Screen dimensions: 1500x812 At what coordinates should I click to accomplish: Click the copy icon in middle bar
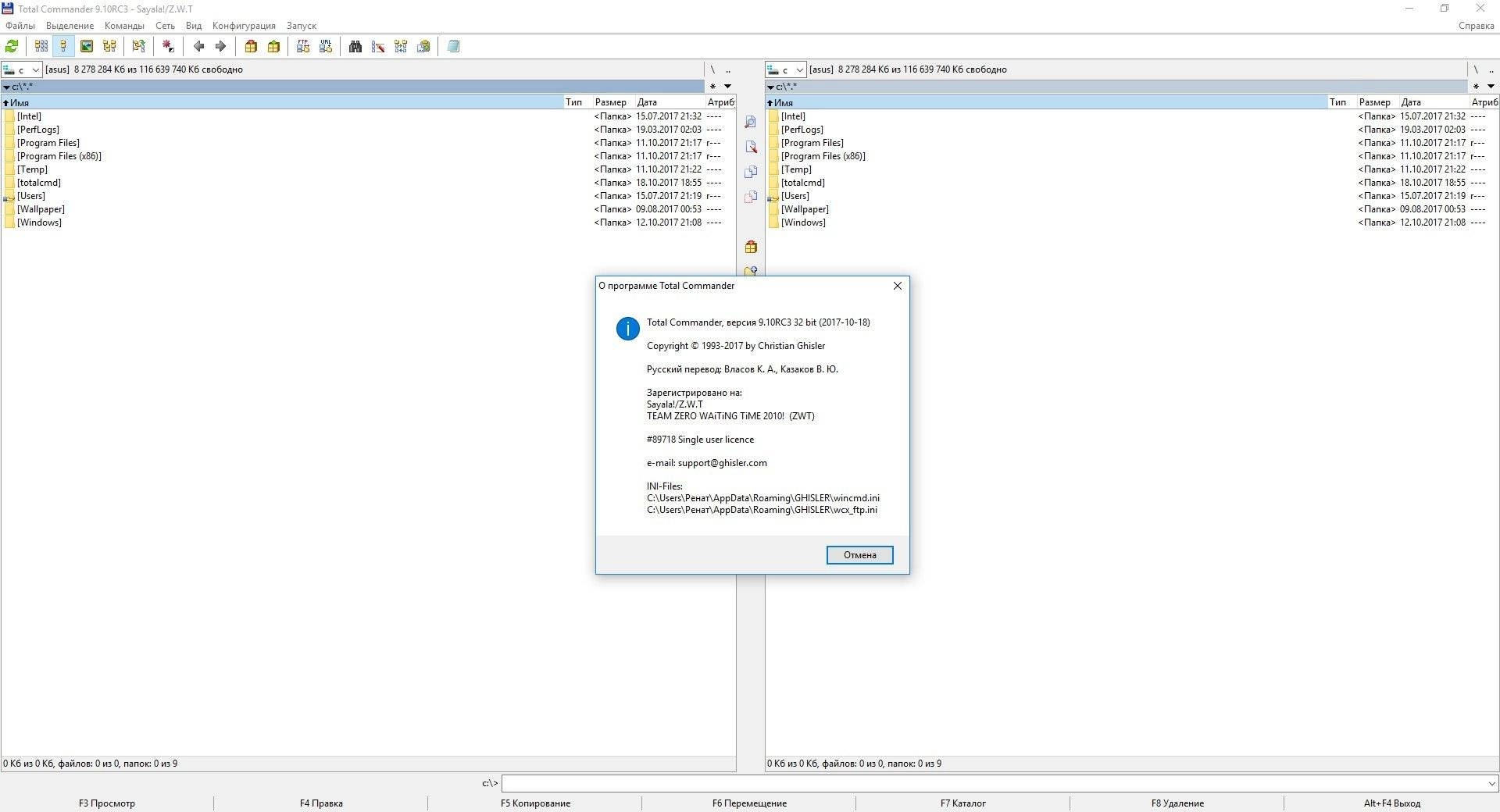[751, 172]
